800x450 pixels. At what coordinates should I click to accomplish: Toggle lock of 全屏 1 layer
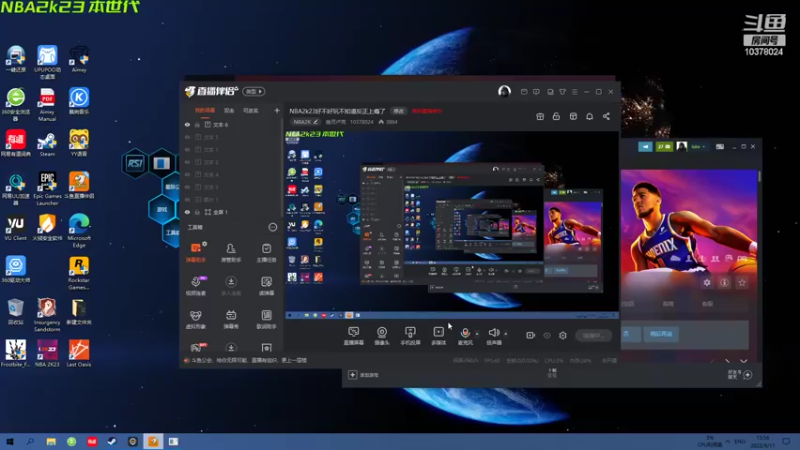[197, 212]
